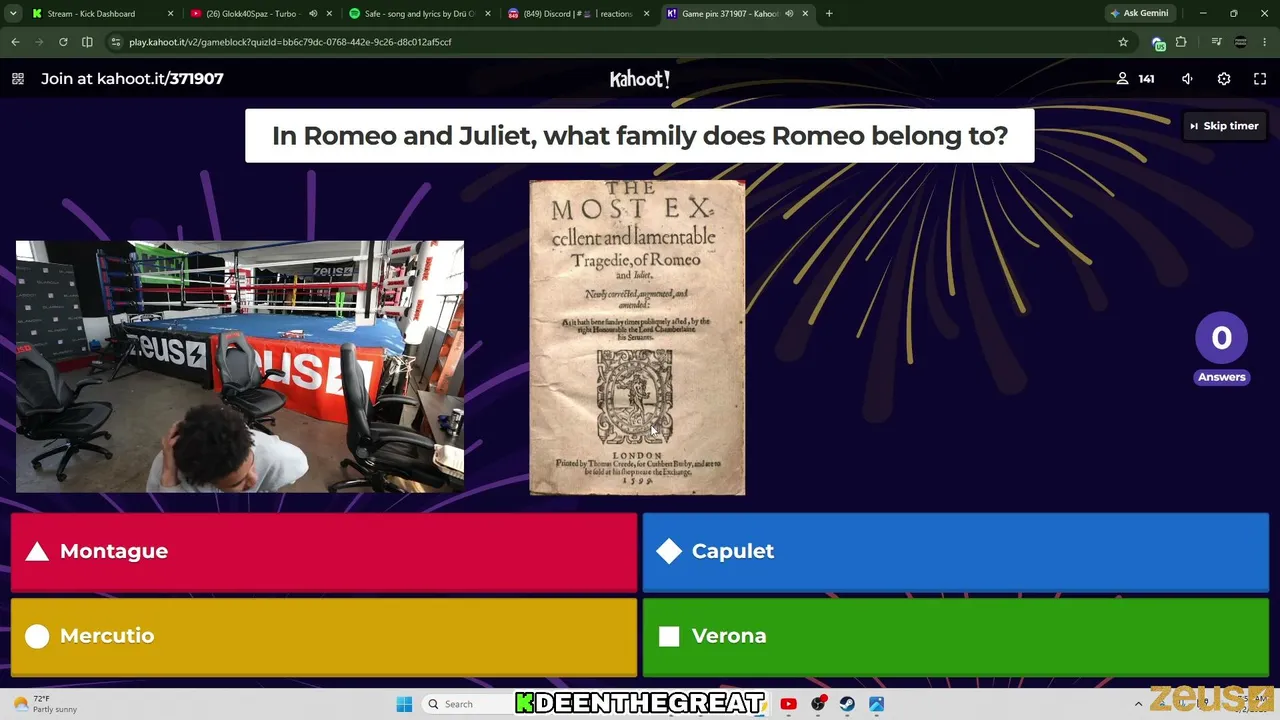The image size is (1280, 720).
Task: Go forward in browser history
Action: (x=39, y=42)
